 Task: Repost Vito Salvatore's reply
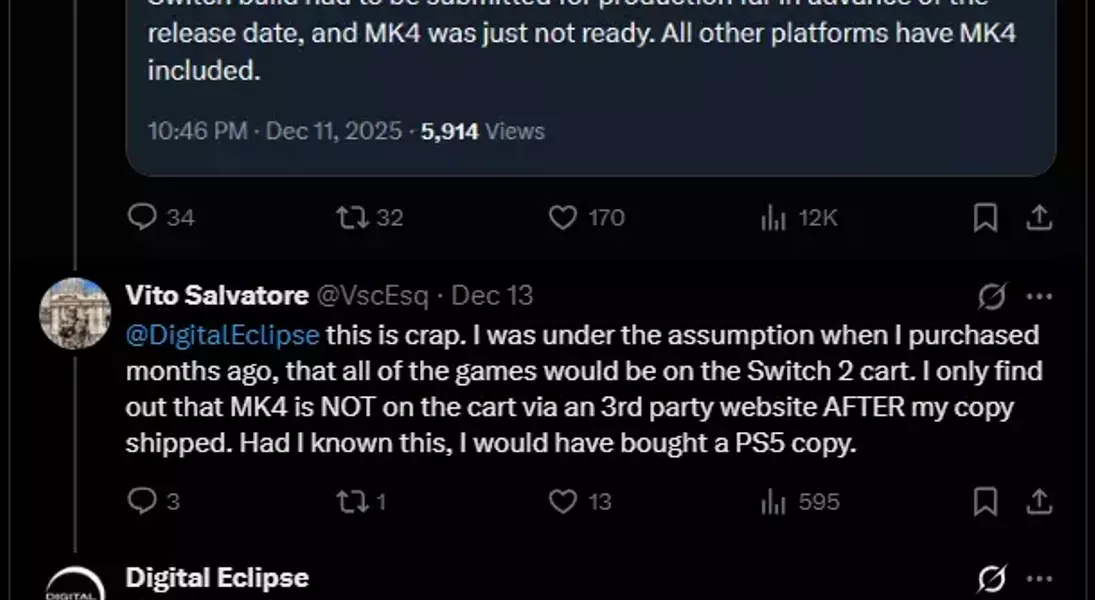coord(352,501)
